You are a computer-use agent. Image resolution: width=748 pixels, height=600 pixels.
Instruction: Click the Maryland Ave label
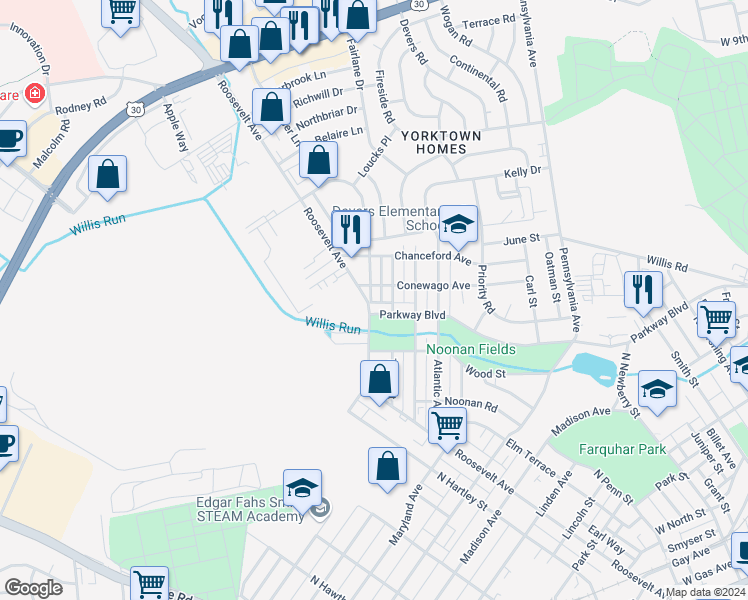(406, 515)
